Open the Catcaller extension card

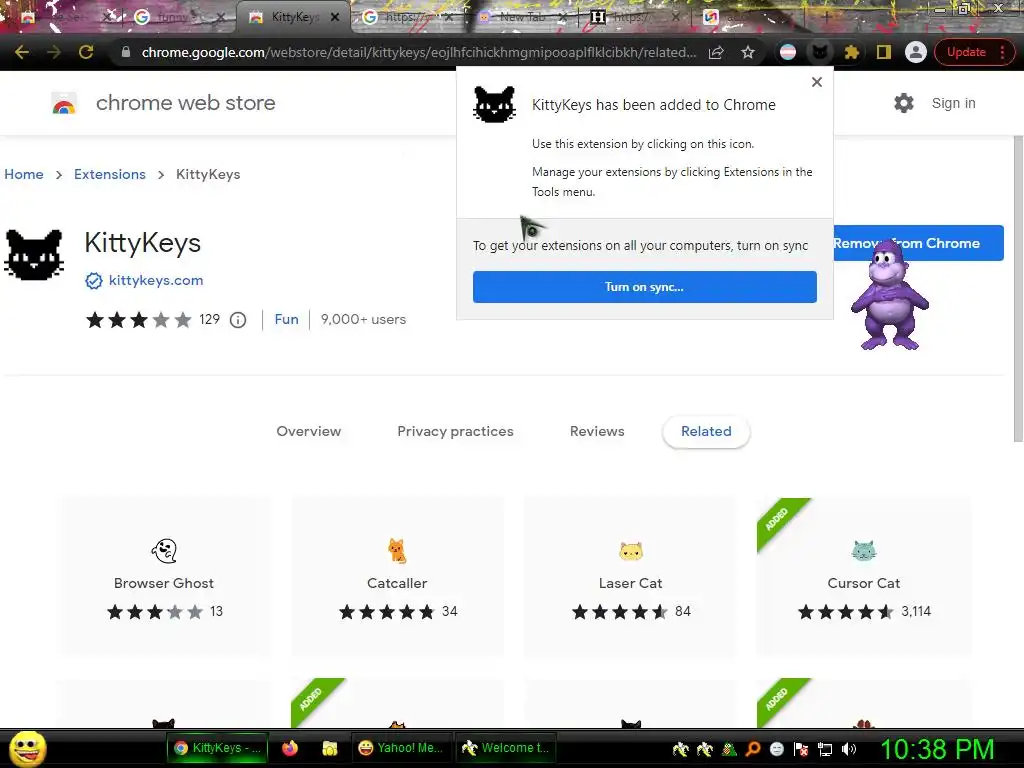click(398, 577)
